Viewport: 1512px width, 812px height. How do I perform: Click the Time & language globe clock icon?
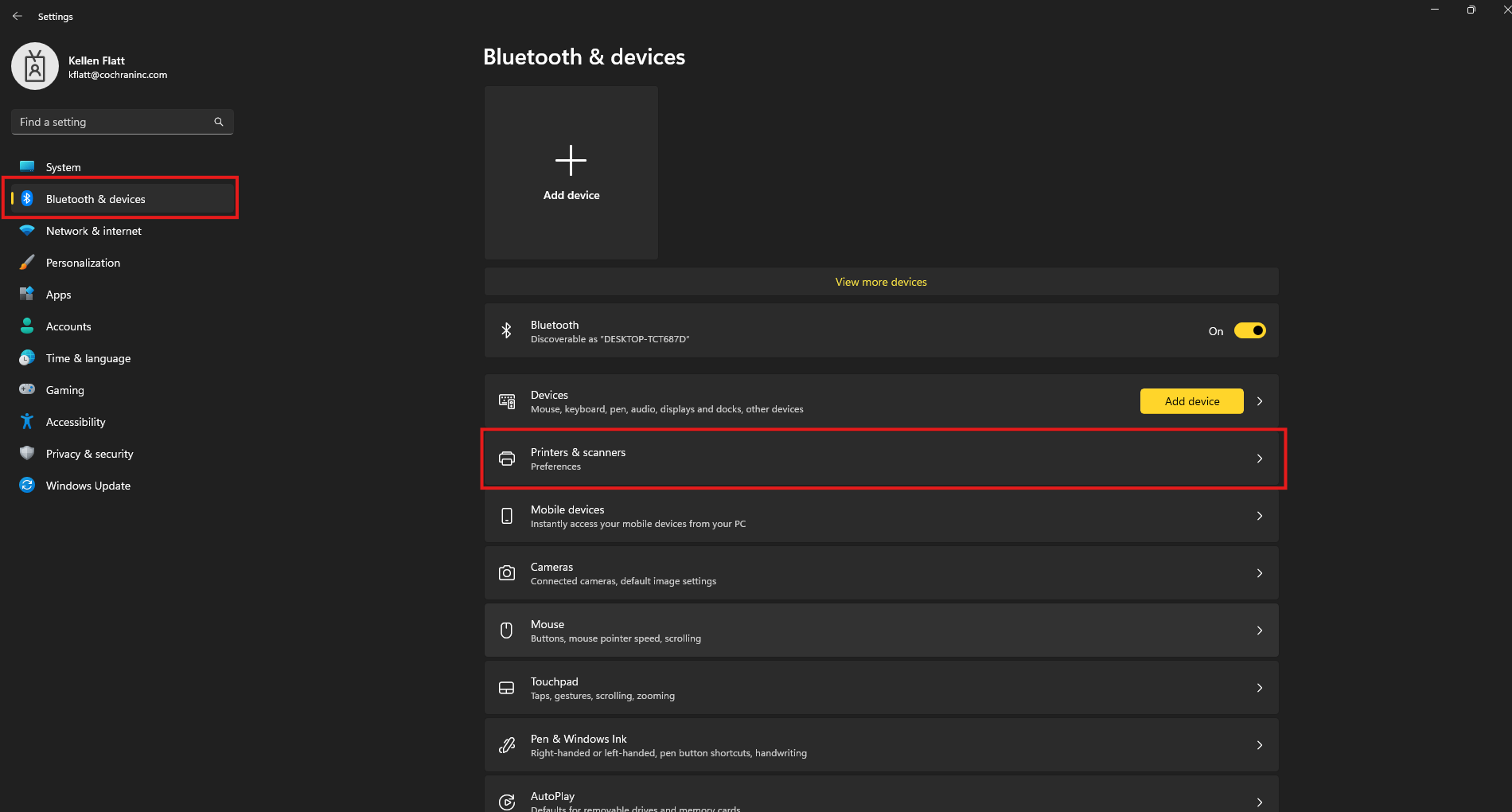pyautogui.click(x=27, y=357)
